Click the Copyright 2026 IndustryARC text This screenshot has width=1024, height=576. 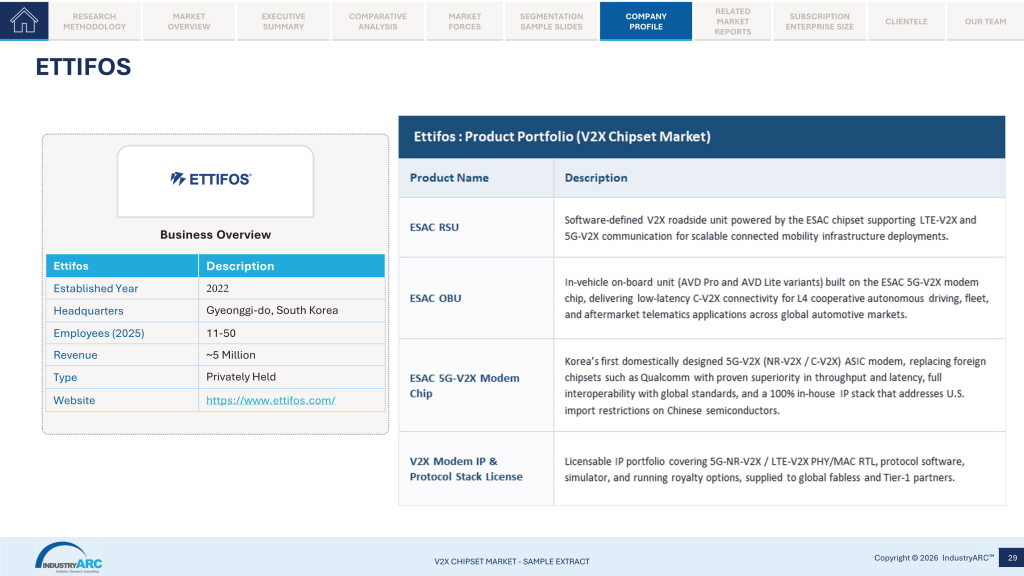coord(934,558)
